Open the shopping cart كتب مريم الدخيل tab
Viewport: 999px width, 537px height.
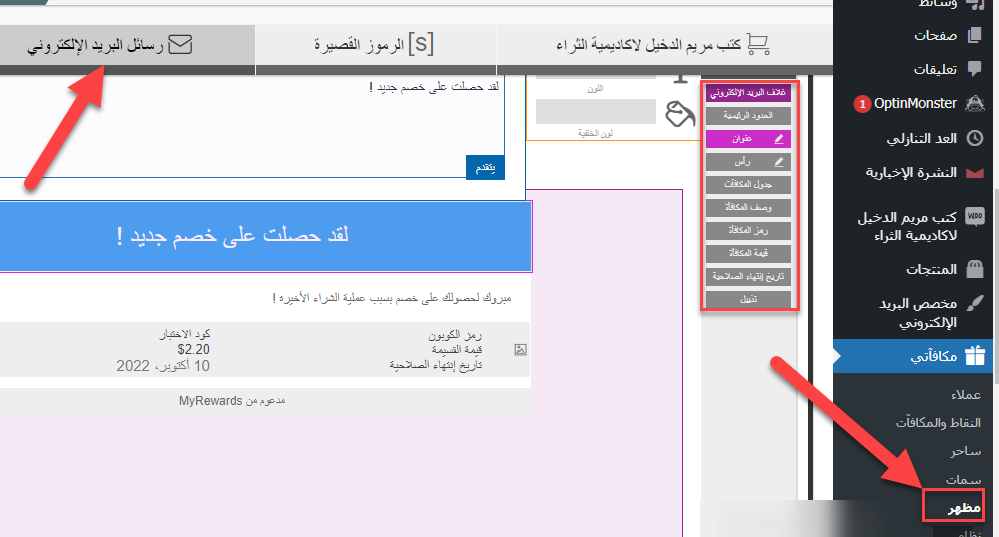tap(663, 45)
